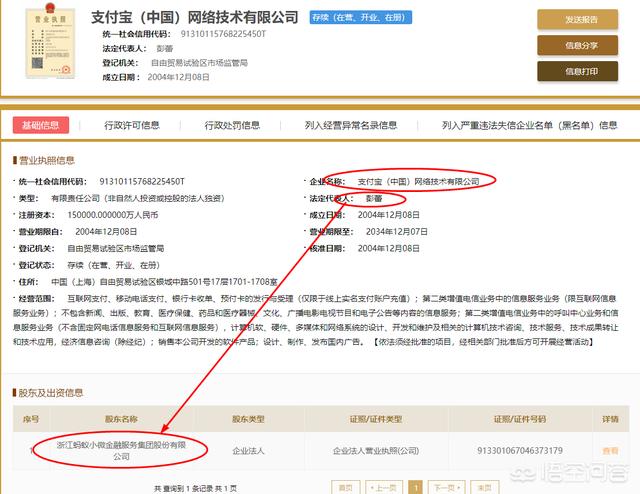Open the 列入严重违法失信企业名单 tab
Image resolution: width=640 pixels, height=494 pixels.
coord(529,125)
